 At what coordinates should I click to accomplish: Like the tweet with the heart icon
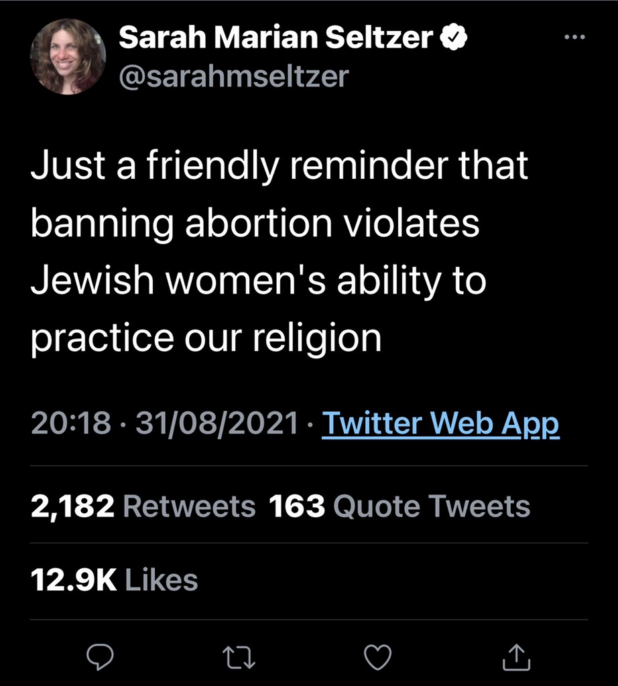pos(377,656)
